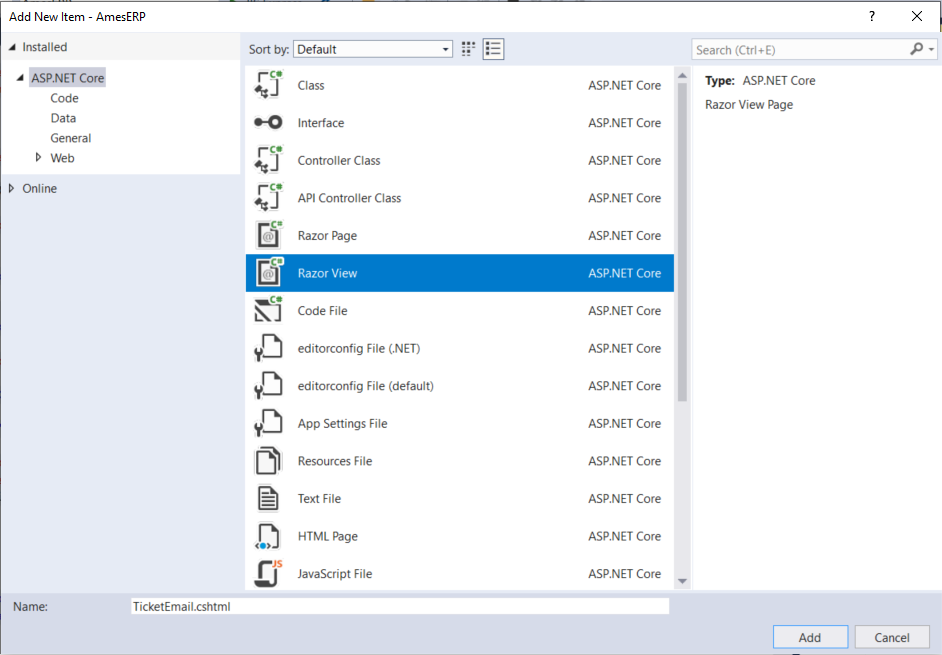Open the search options dropdown arrow
This screenshot has height=655, width=942.
(931, 50)
